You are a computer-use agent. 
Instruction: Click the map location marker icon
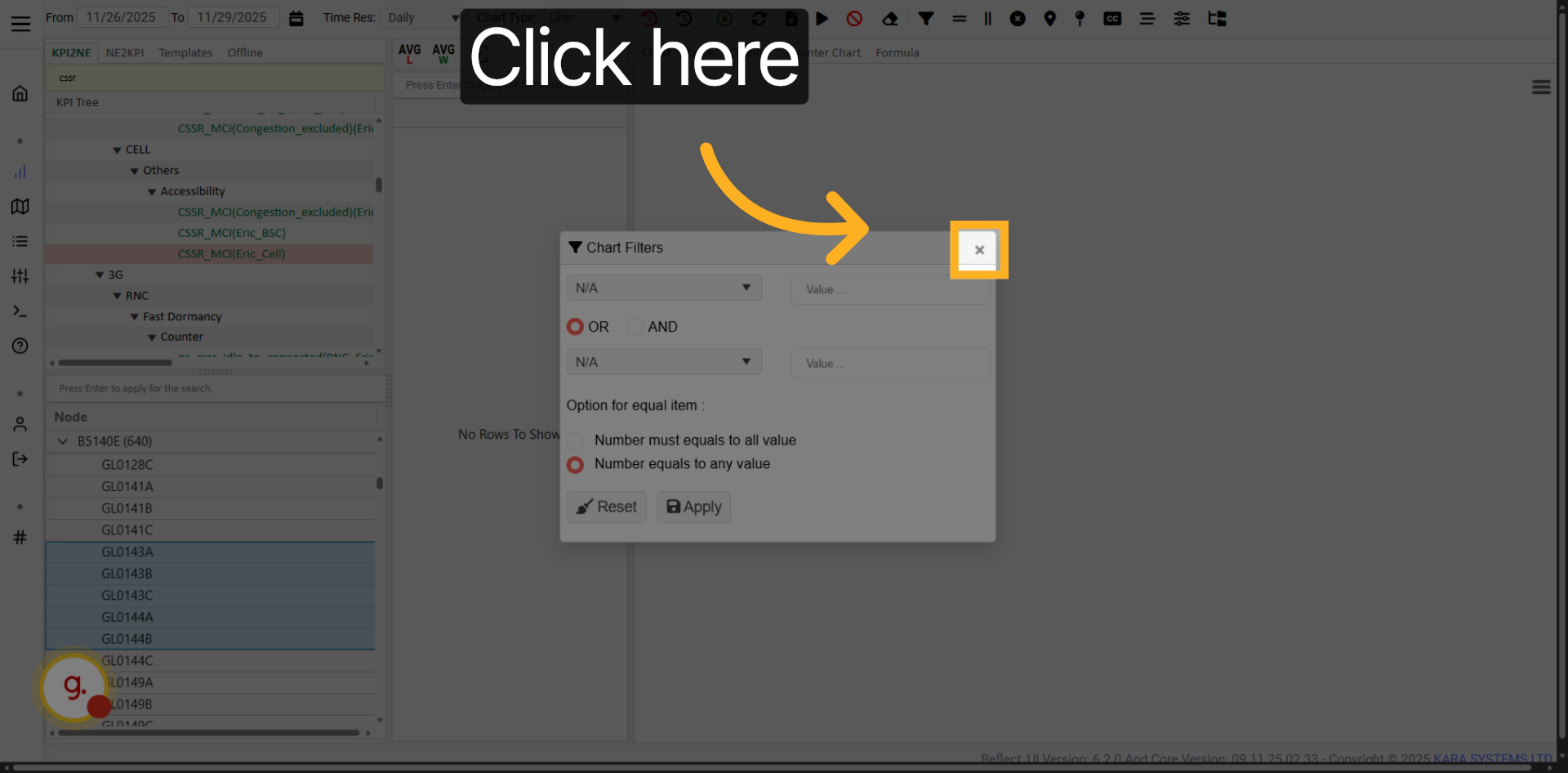(1050, 18)
